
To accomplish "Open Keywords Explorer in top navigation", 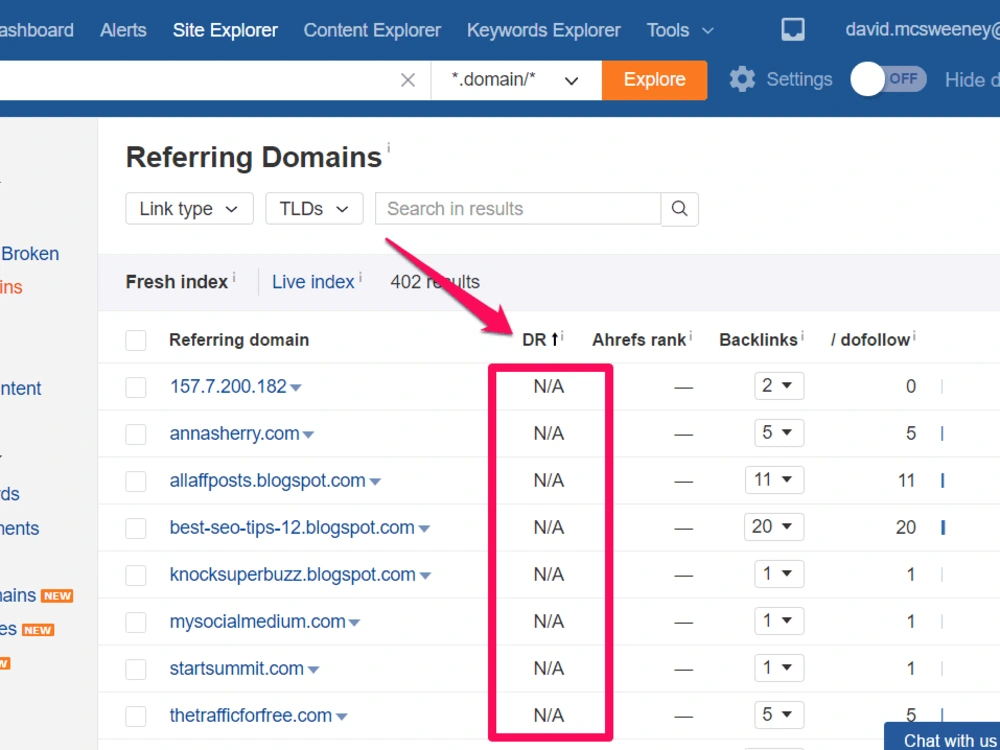I will click(544, 30).
